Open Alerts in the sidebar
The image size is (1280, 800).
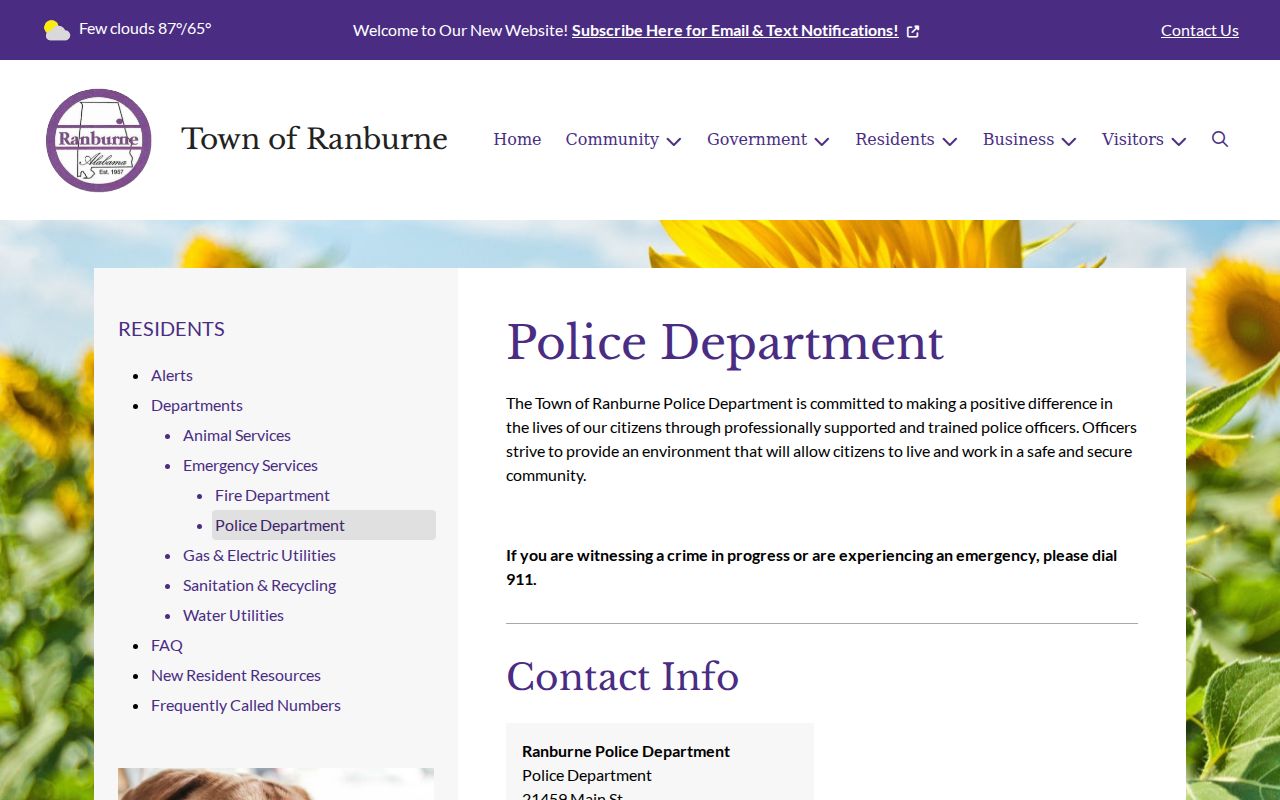[x=172, y=375]
